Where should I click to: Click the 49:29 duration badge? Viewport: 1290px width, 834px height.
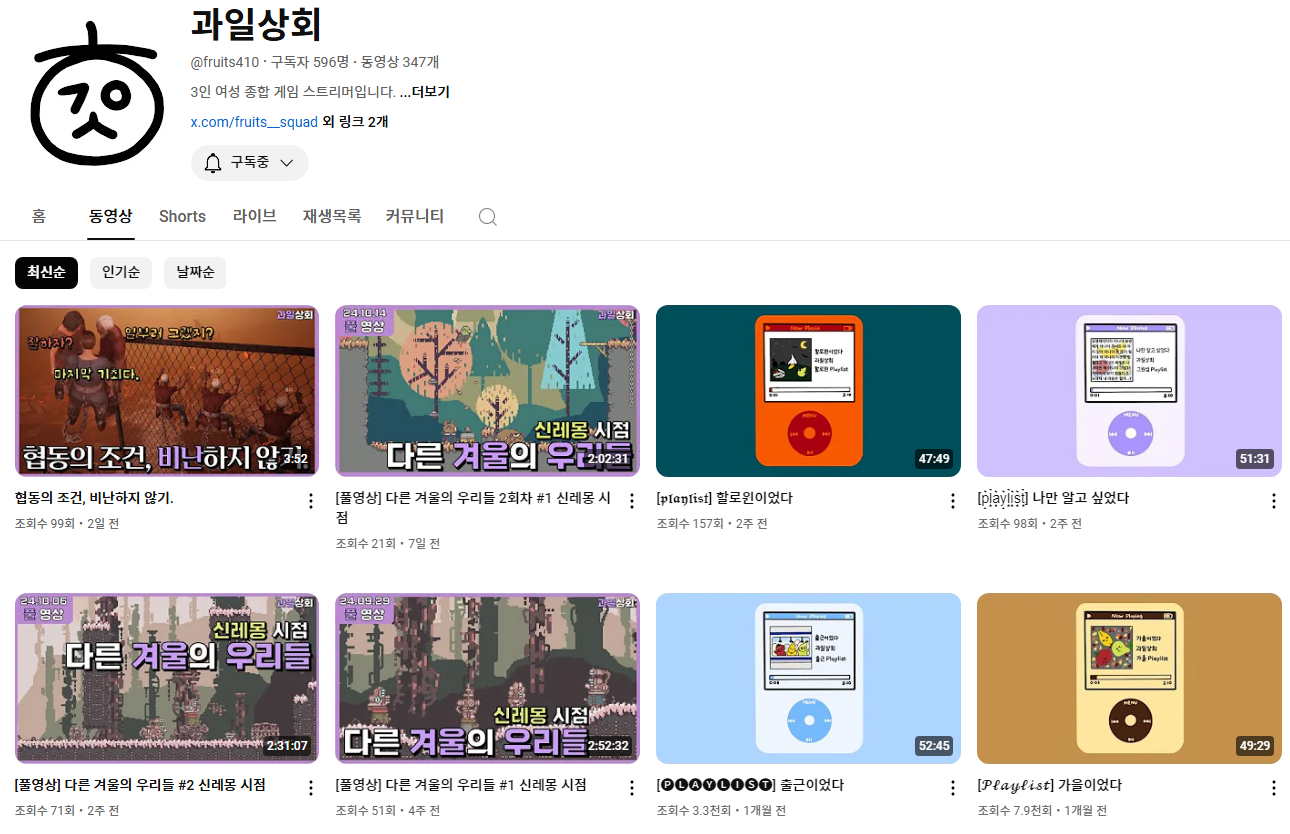point(1255,746)
